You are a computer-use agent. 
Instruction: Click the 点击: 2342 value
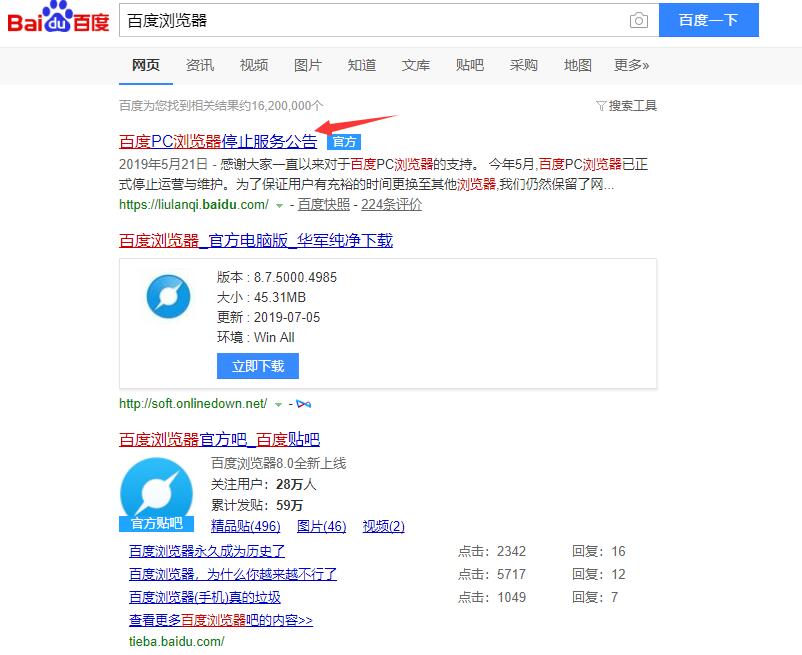[492, 551]
